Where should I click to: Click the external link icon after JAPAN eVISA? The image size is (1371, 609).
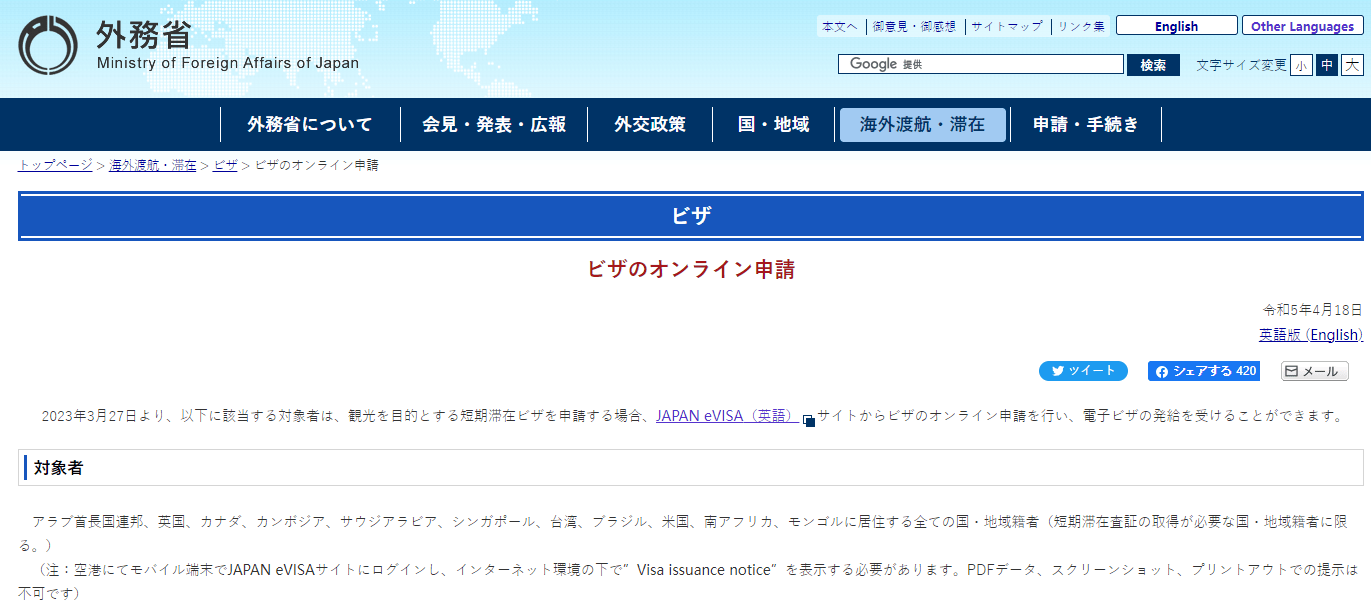point(809,421)
